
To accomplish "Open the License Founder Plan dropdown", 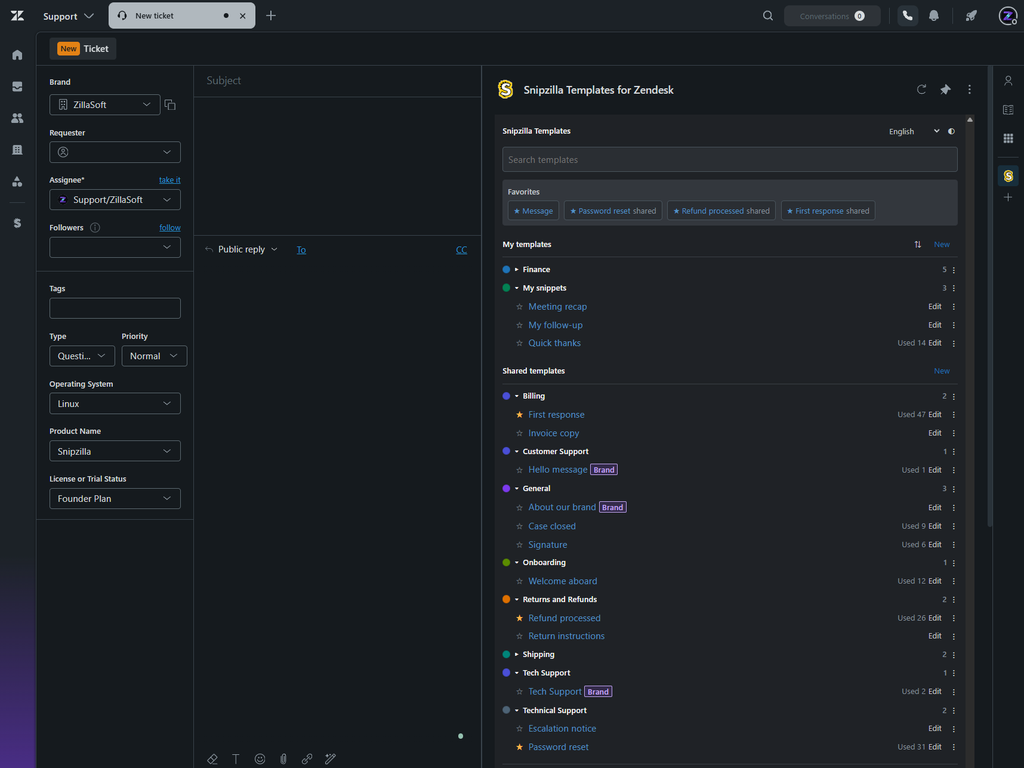I will pyautogui.click(x=115, y=499).
